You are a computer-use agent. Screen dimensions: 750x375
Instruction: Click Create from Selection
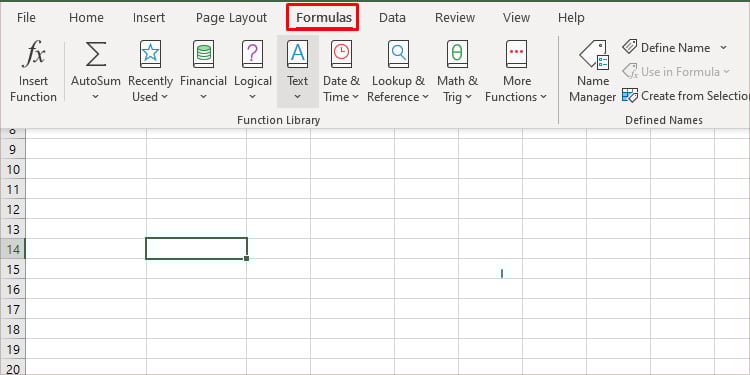[x=686, y=96]
